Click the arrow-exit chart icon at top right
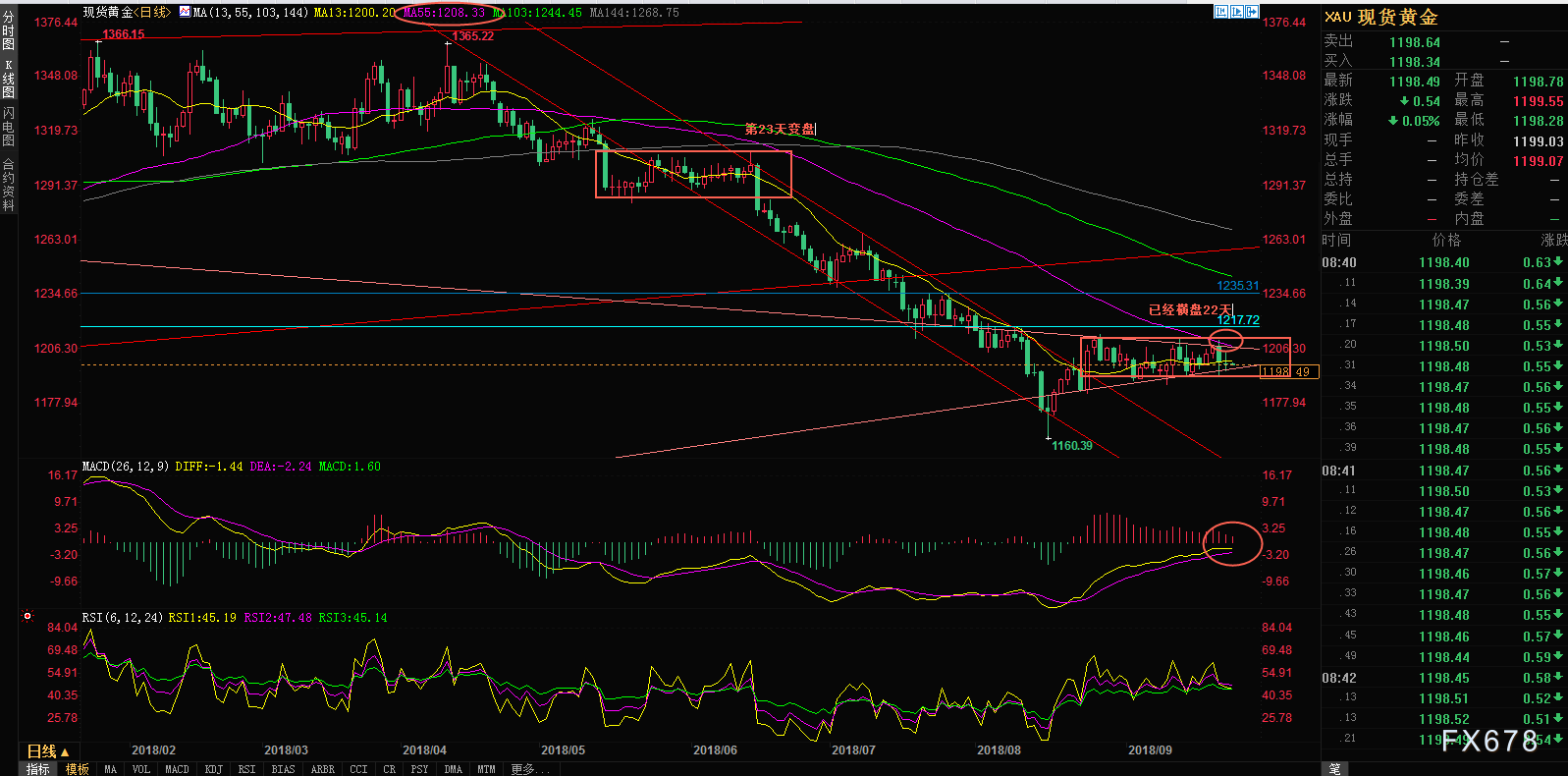The image size is (1568, 776). point(1253,12)
